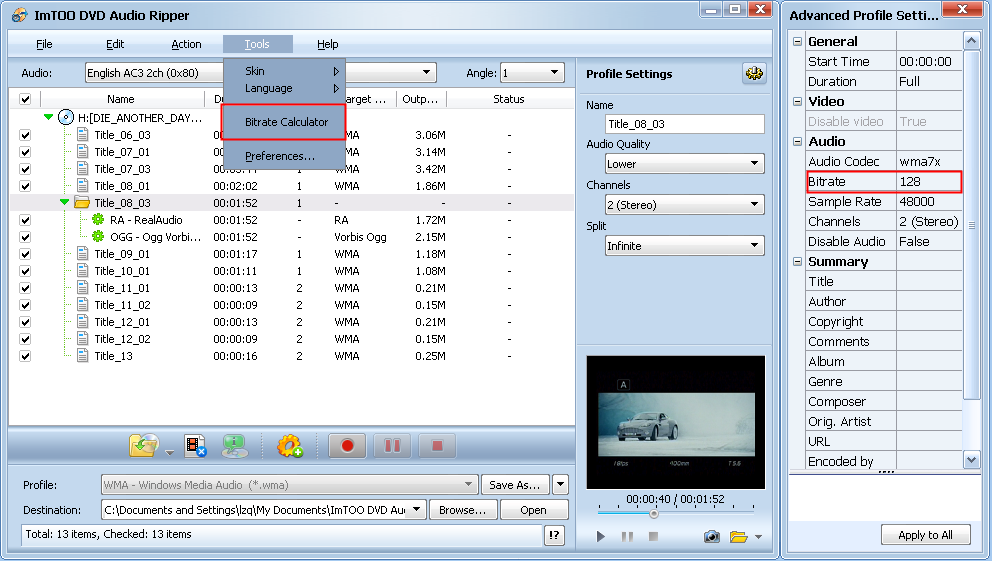Collapse the Summary section in Advanced Profile

point(797,261)
